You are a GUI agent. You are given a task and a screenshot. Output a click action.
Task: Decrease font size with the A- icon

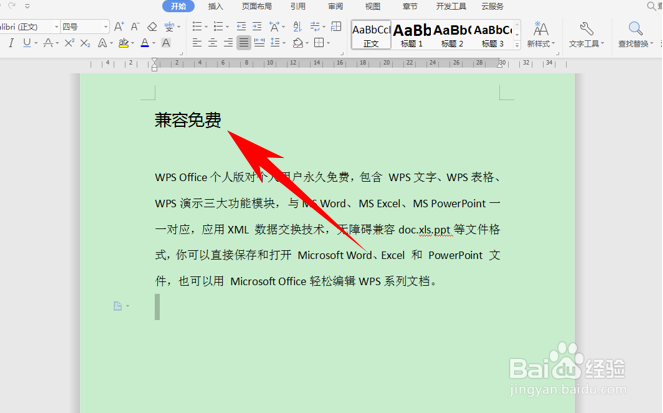point(135,27)
